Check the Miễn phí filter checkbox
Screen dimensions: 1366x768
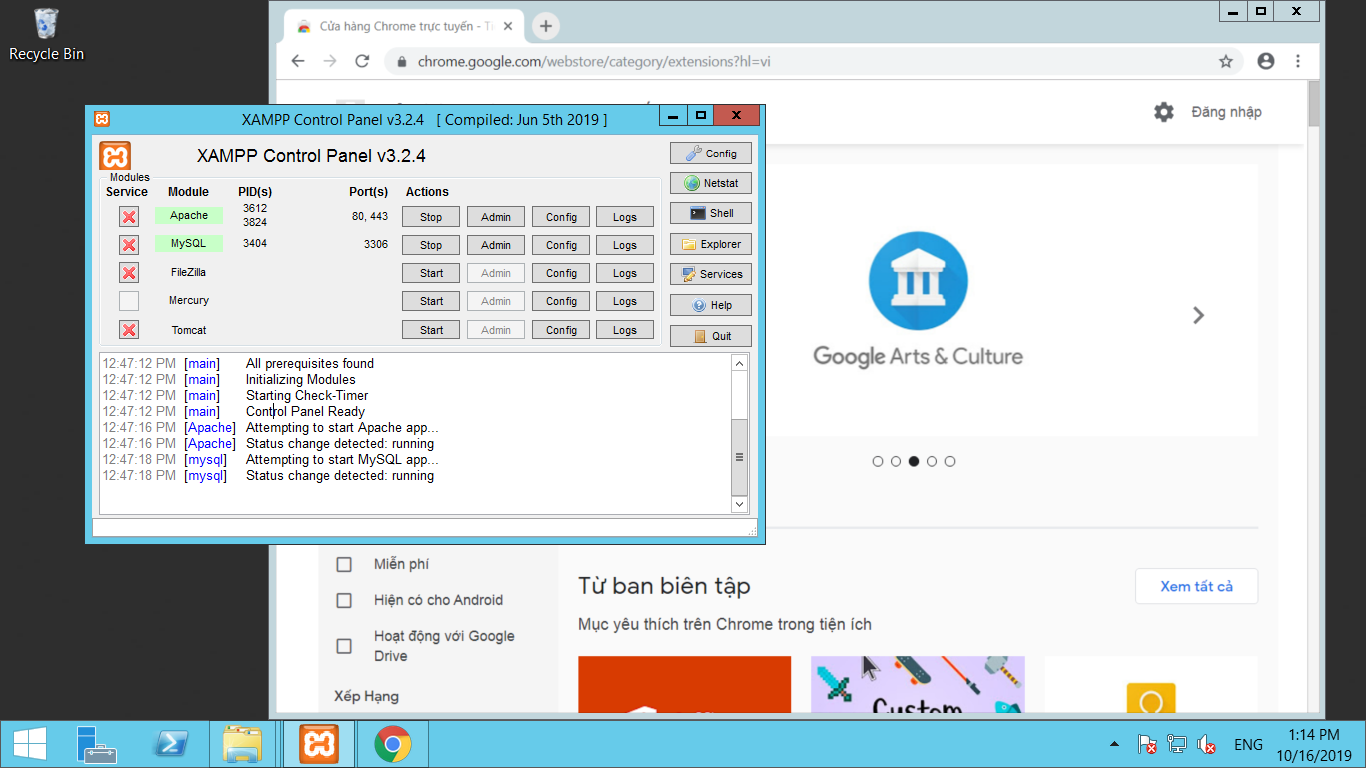pos(344,564)
